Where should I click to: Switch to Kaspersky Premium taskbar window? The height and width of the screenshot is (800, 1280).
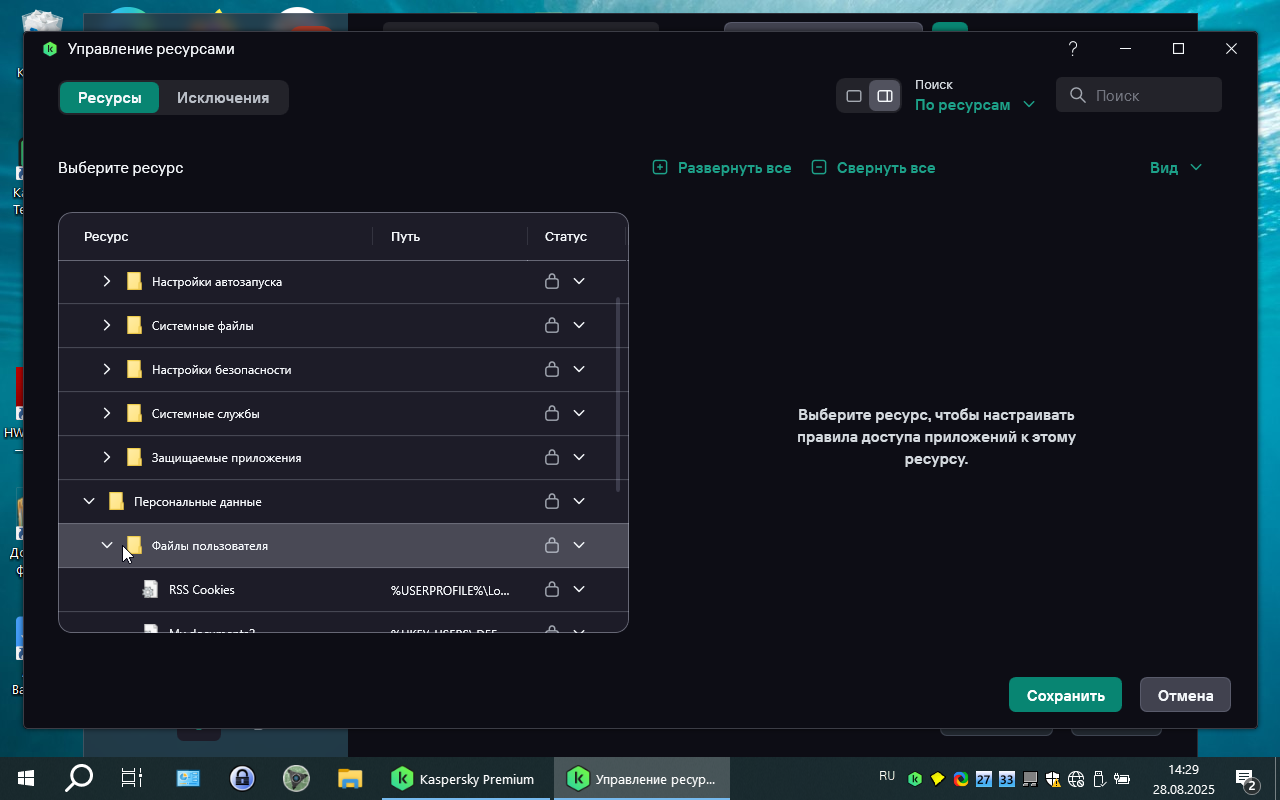point(466,778)
